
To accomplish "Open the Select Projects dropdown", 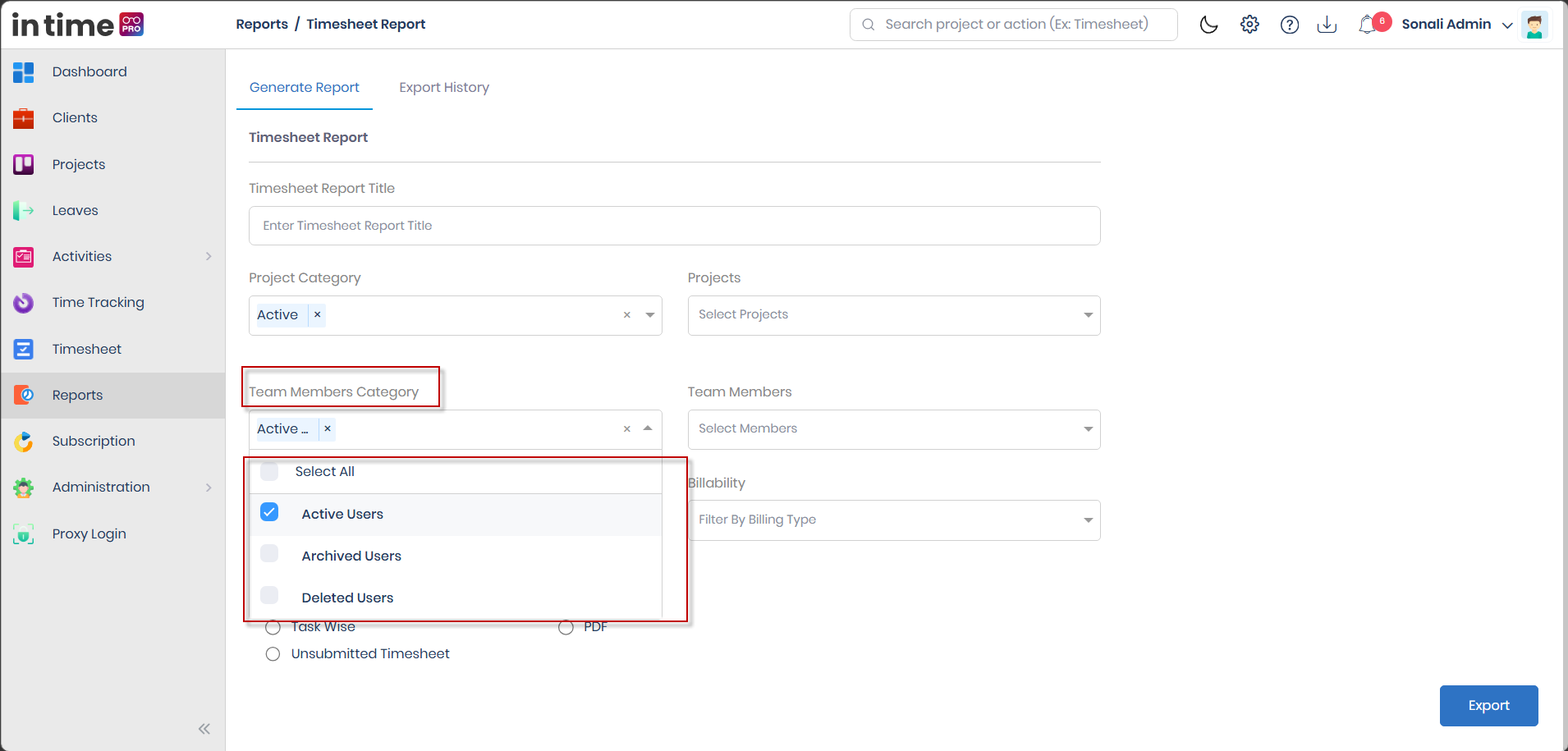I will pyautogui.click(x=894, y=315).
